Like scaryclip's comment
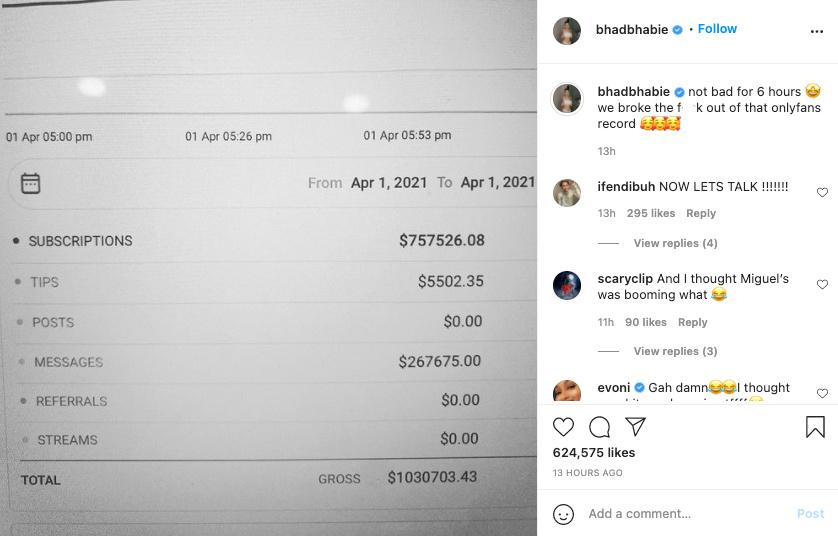 tap(822, 285)
